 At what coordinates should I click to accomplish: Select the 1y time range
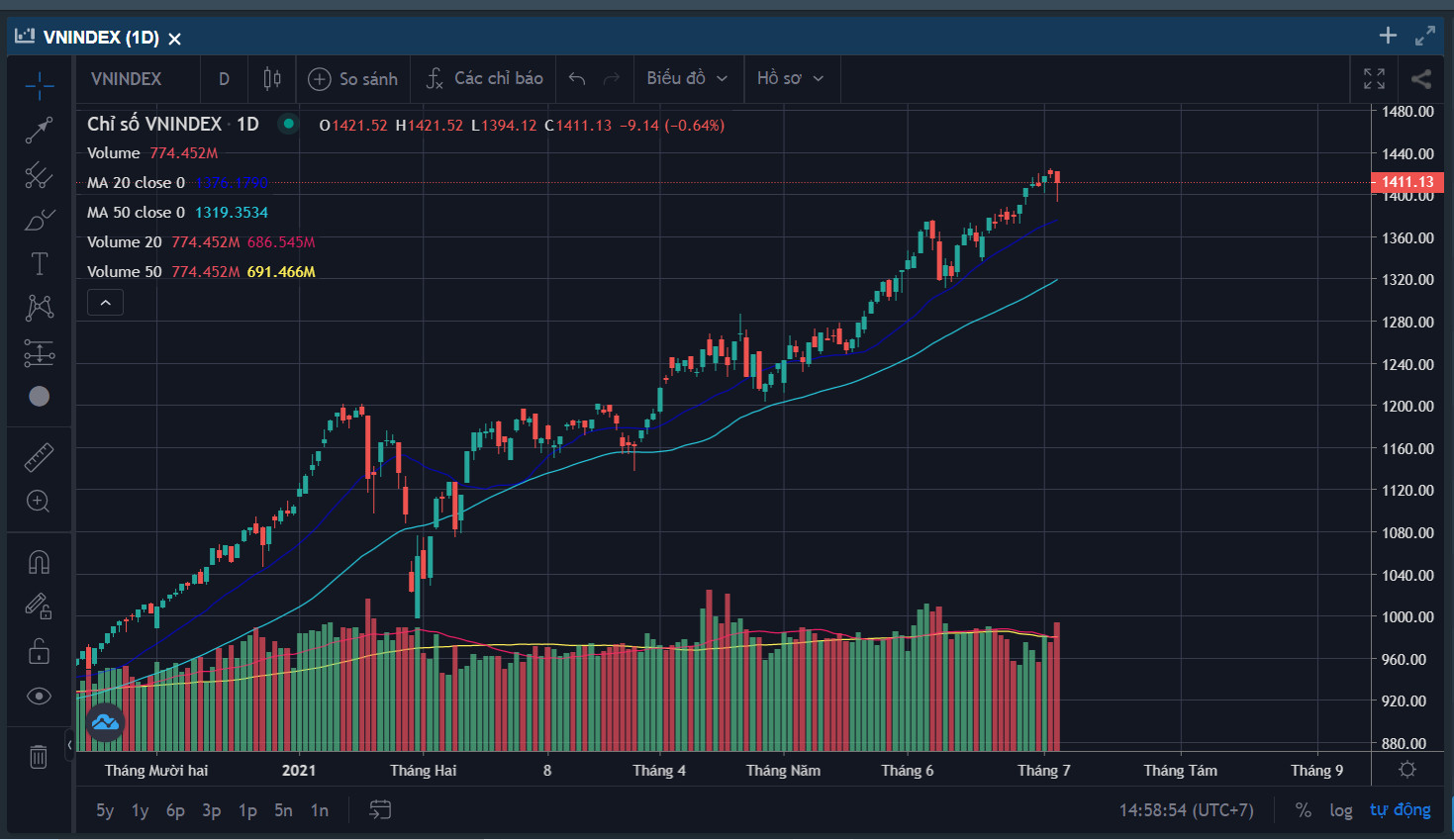pos(141,810)
